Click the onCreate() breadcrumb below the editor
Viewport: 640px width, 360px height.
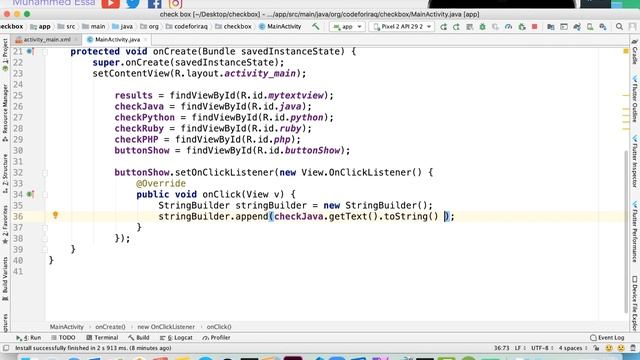(x=110, y=327)
